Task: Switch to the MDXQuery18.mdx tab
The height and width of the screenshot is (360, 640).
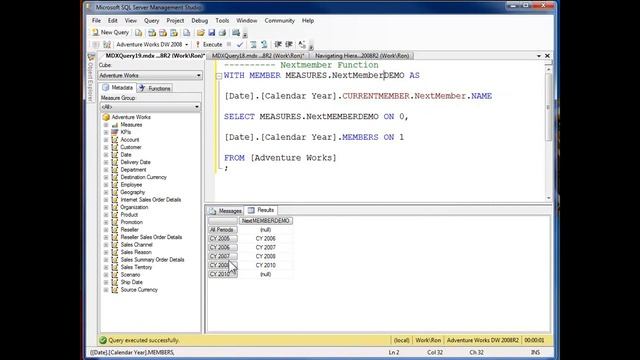Action: 258,56
